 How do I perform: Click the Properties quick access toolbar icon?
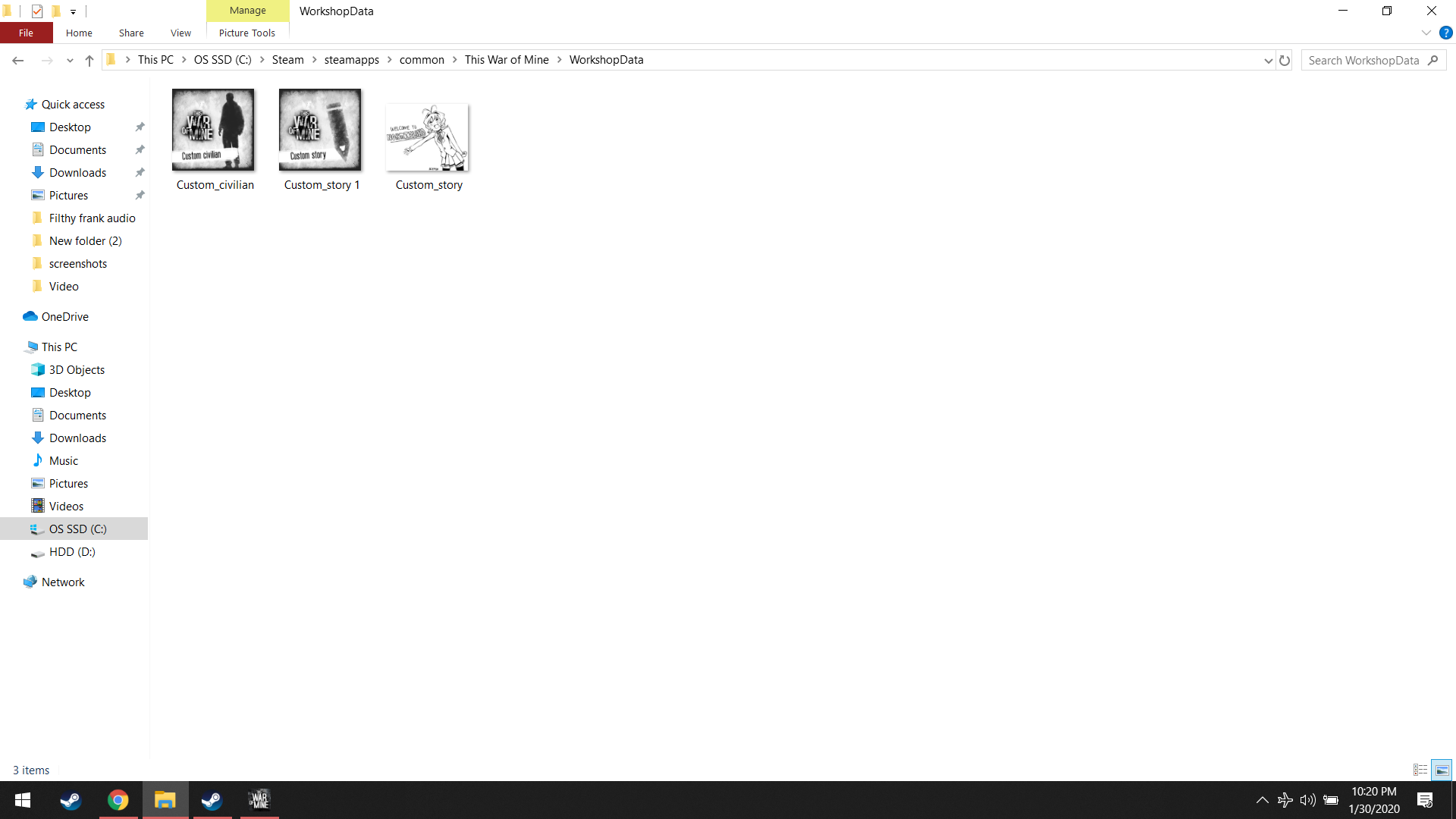pos(36,11)
